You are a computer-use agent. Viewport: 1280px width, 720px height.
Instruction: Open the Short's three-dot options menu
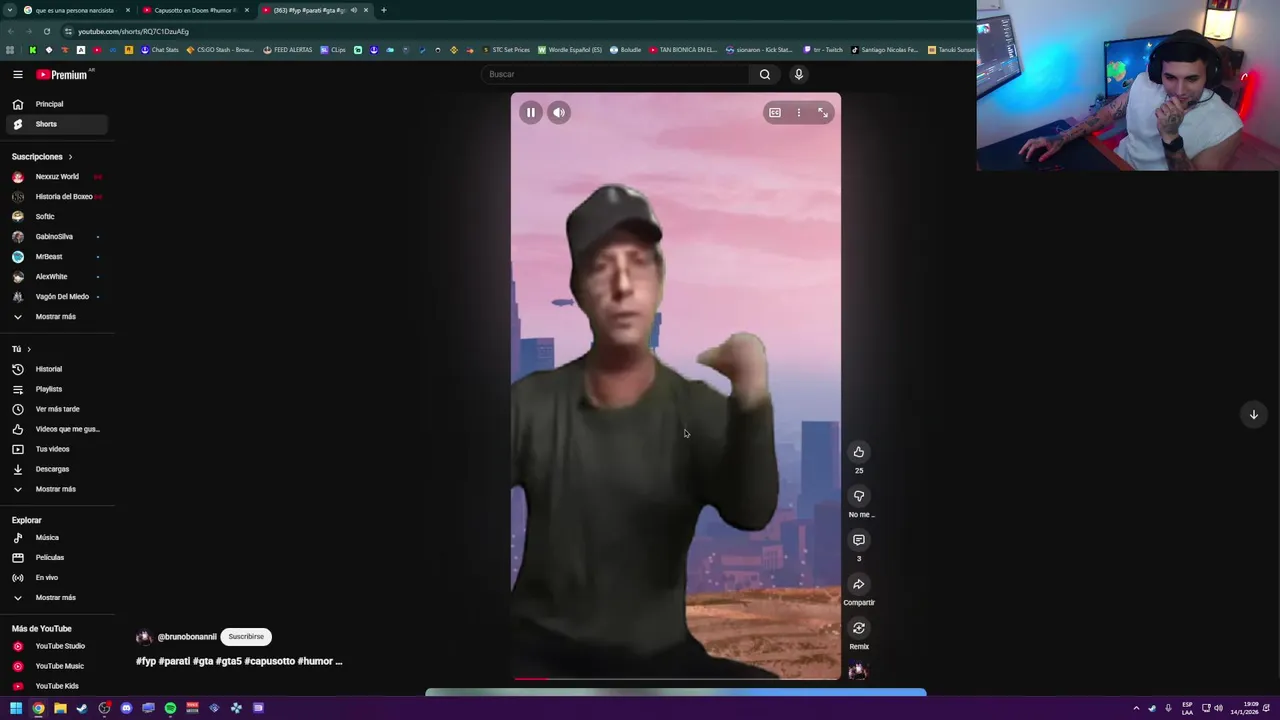coord(798,112)
